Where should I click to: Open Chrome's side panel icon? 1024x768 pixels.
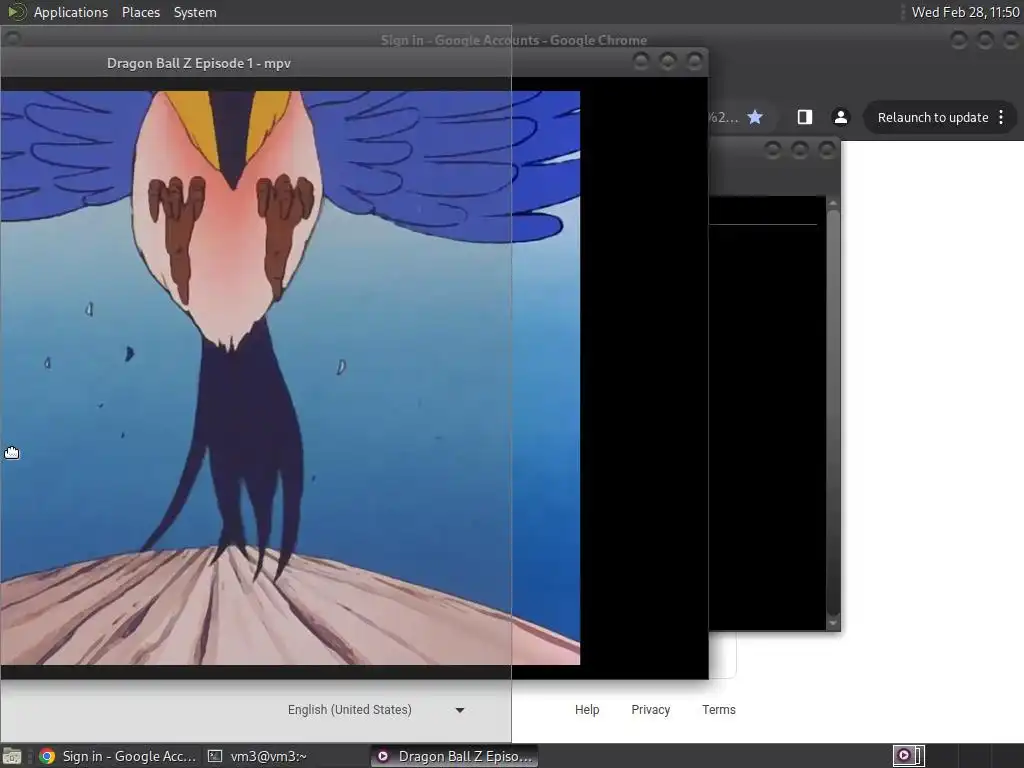805,117
